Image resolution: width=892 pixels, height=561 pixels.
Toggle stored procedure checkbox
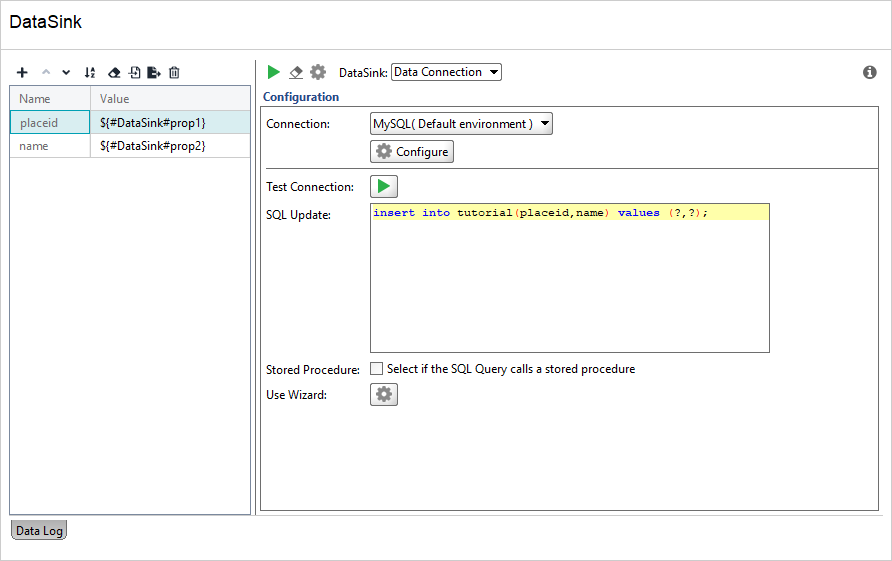tap(377, 369)
